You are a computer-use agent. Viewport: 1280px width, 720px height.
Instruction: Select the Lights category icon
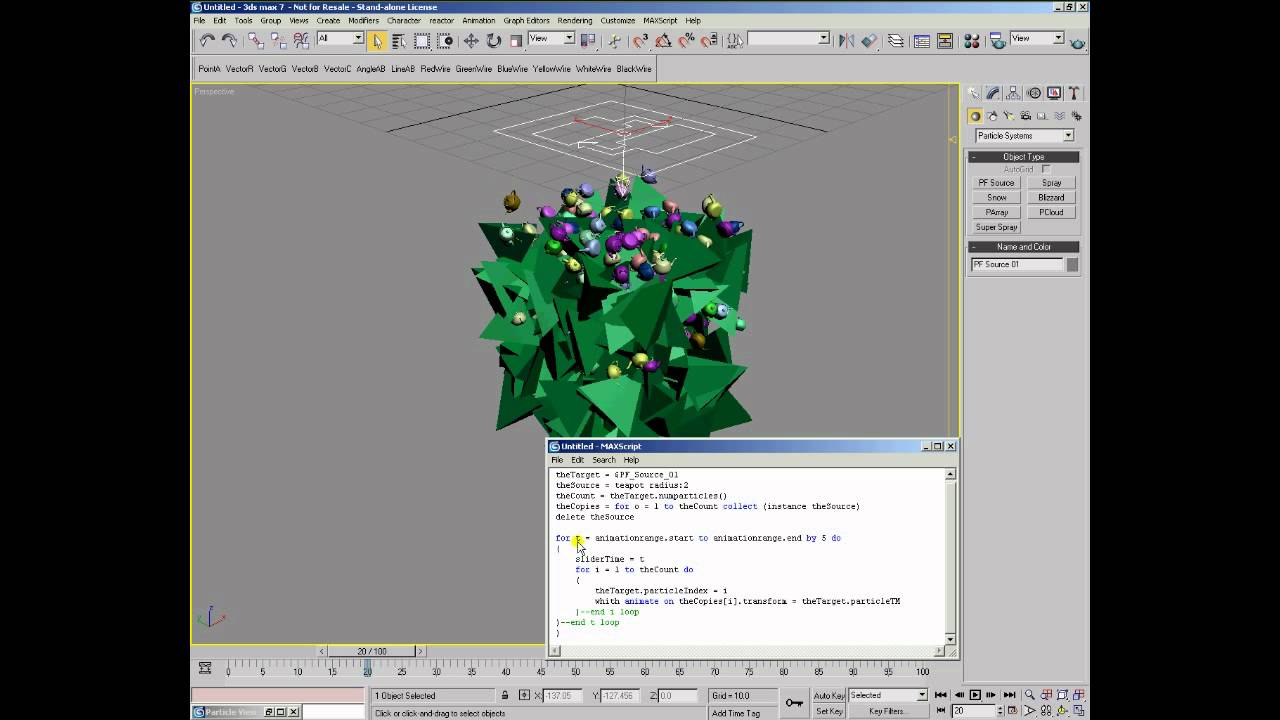pos(1007,116)
